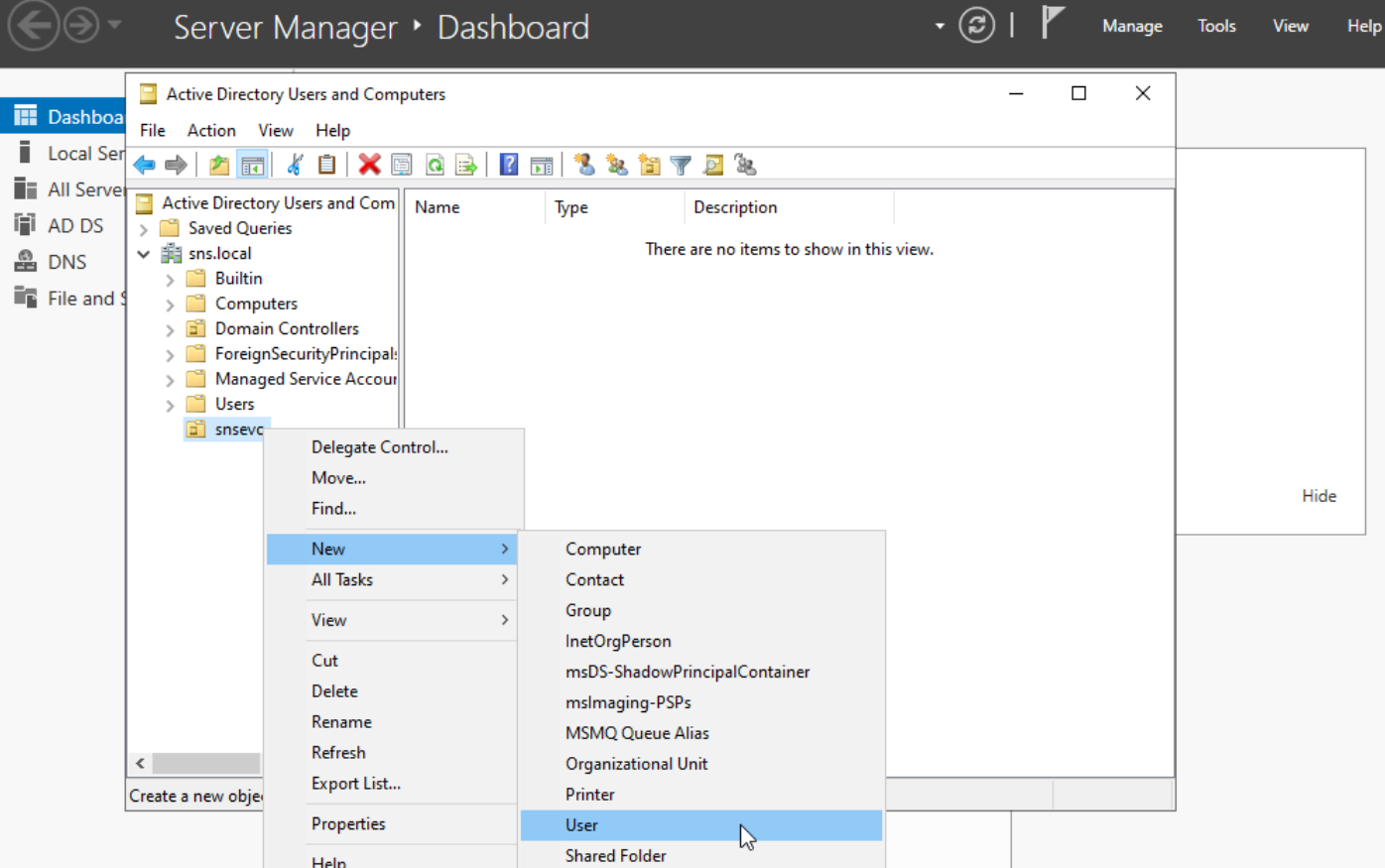
Task: Open All Tasks submenu
Action: 392,580
